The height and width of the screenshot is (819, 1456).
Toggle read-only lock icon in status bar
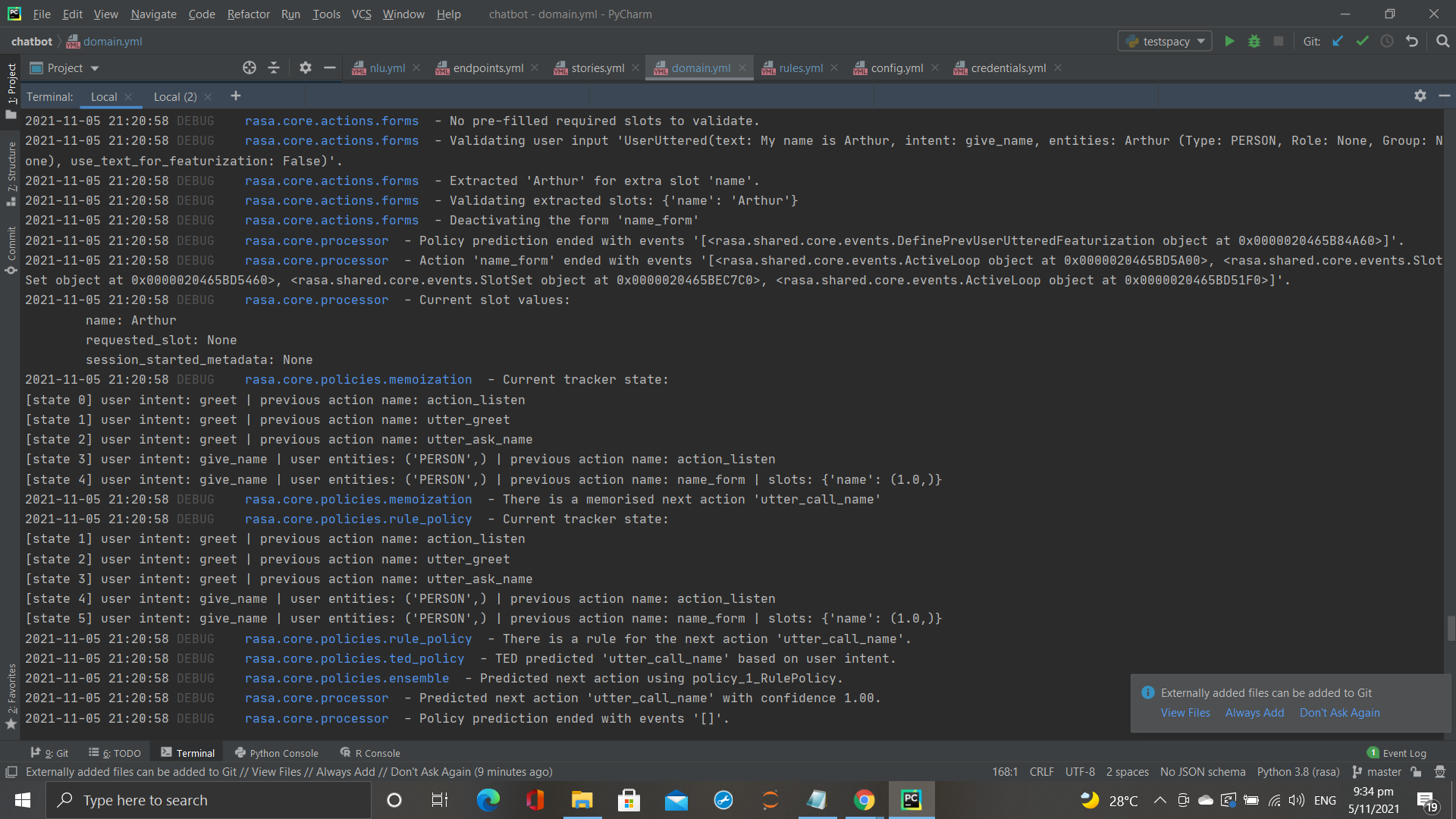tap(1416, 772)
